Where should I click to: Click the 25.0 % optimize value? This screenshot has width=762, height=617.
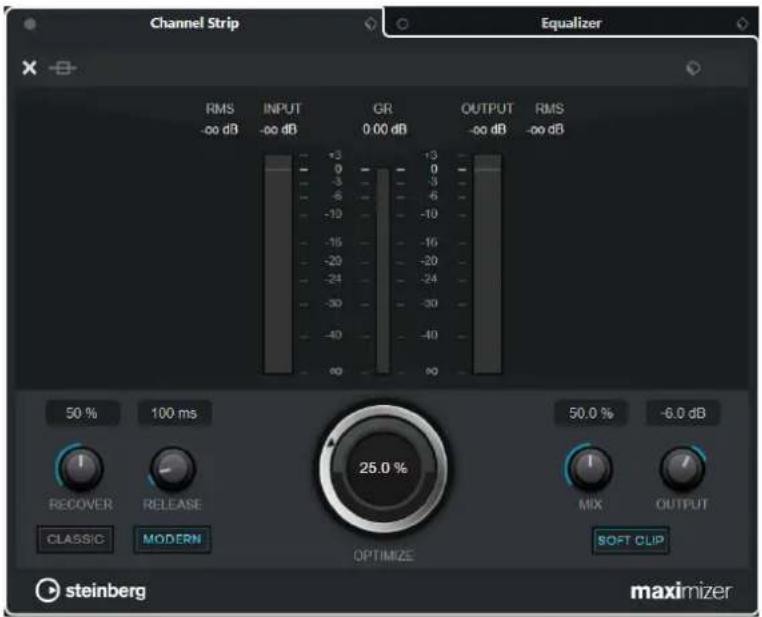pyautogui.click(x=383, y=468)
